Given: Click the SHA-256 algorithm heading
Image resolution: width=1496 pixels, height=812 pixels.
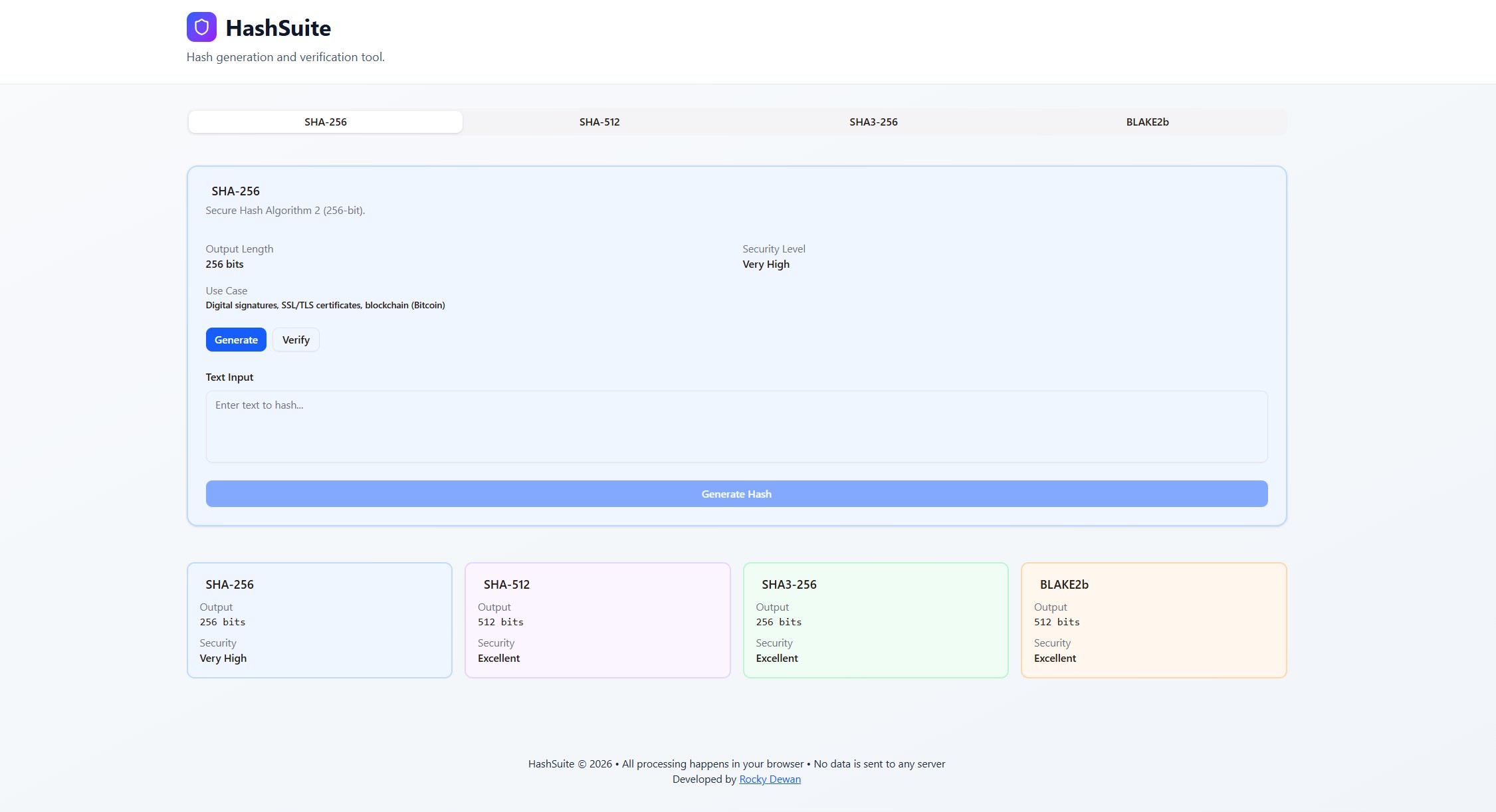Looking at the screenshot, I should [235, 191].
